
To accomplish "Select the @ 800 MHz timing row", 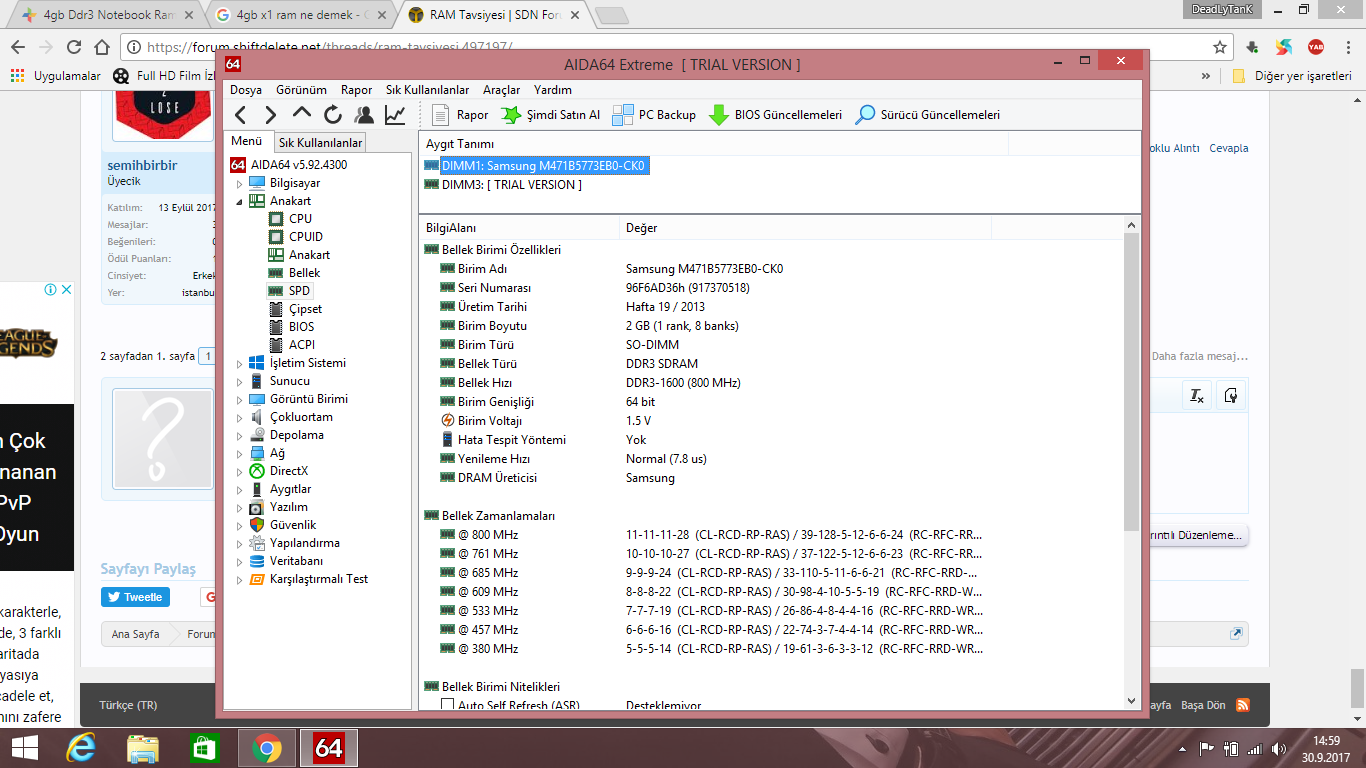I will point(780,535).
